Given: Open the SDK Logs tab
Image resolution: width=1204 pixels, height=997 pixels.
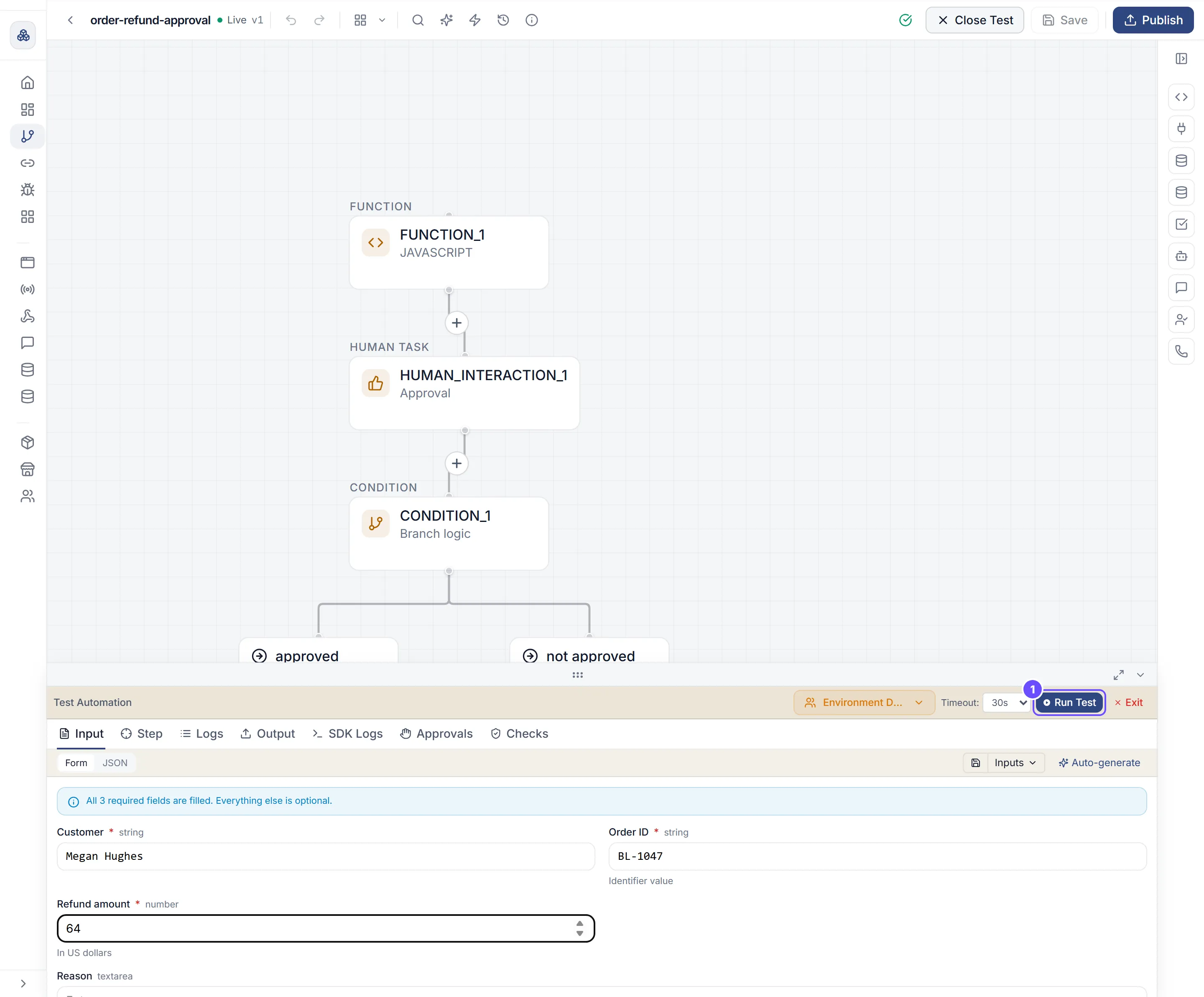Looking at the screenshot, I should [347, 734].
